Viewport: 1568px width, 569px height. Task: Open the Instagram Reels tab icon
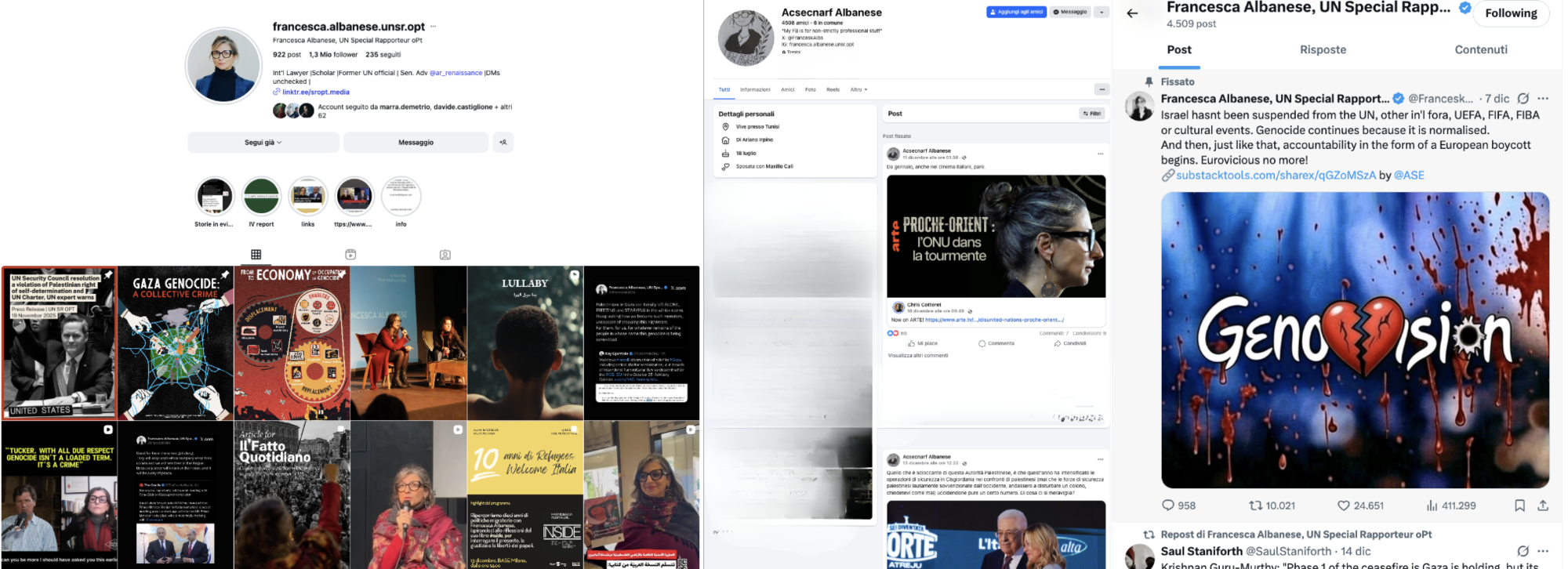(x=350, y=255)
